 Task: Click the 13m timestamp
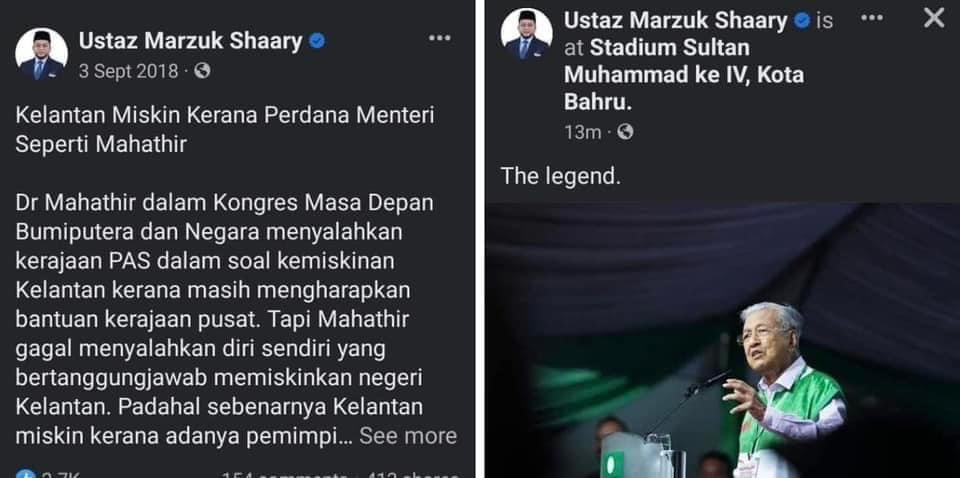583,132
